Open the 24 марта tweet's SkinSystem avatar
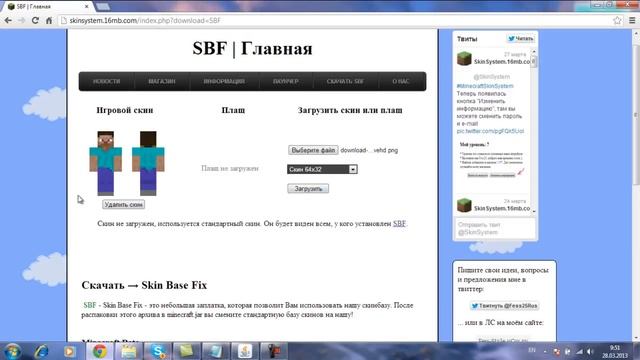Screen dimensions: 640x360 464,205
